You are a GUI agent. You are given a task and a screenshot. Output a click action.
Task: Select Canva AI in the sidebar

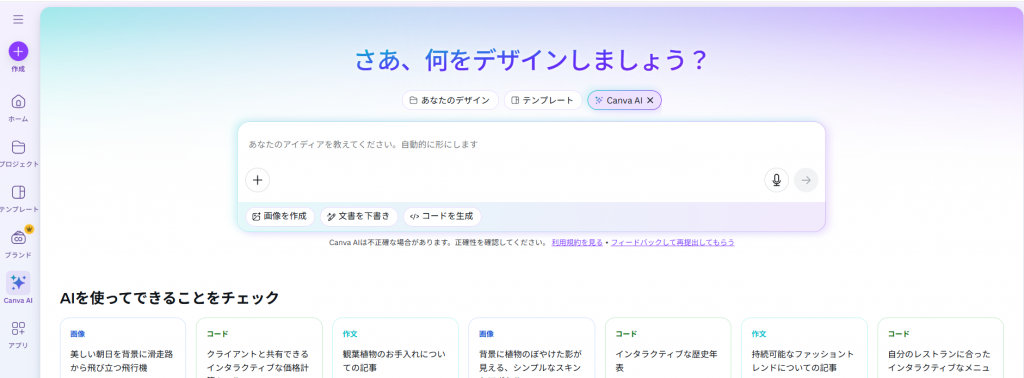pos(18,289)
